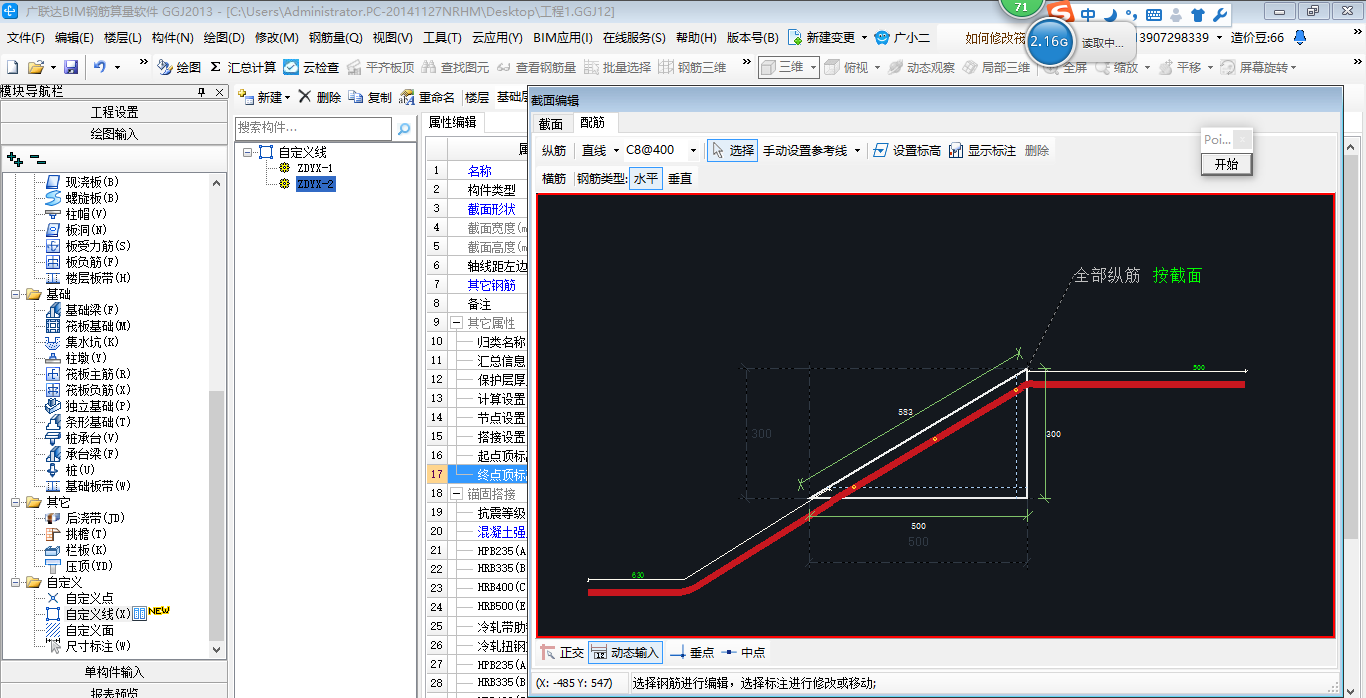Screen dimensions: 1366x698
Task: Undo the last action with the blue arrow
Action: click(100, 67)
